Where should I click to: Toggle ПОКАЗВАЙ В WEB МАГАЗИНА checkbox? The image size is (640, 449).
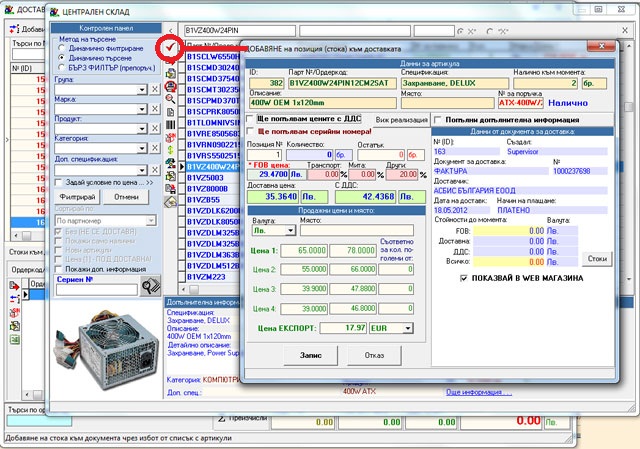tap(463, 278)
